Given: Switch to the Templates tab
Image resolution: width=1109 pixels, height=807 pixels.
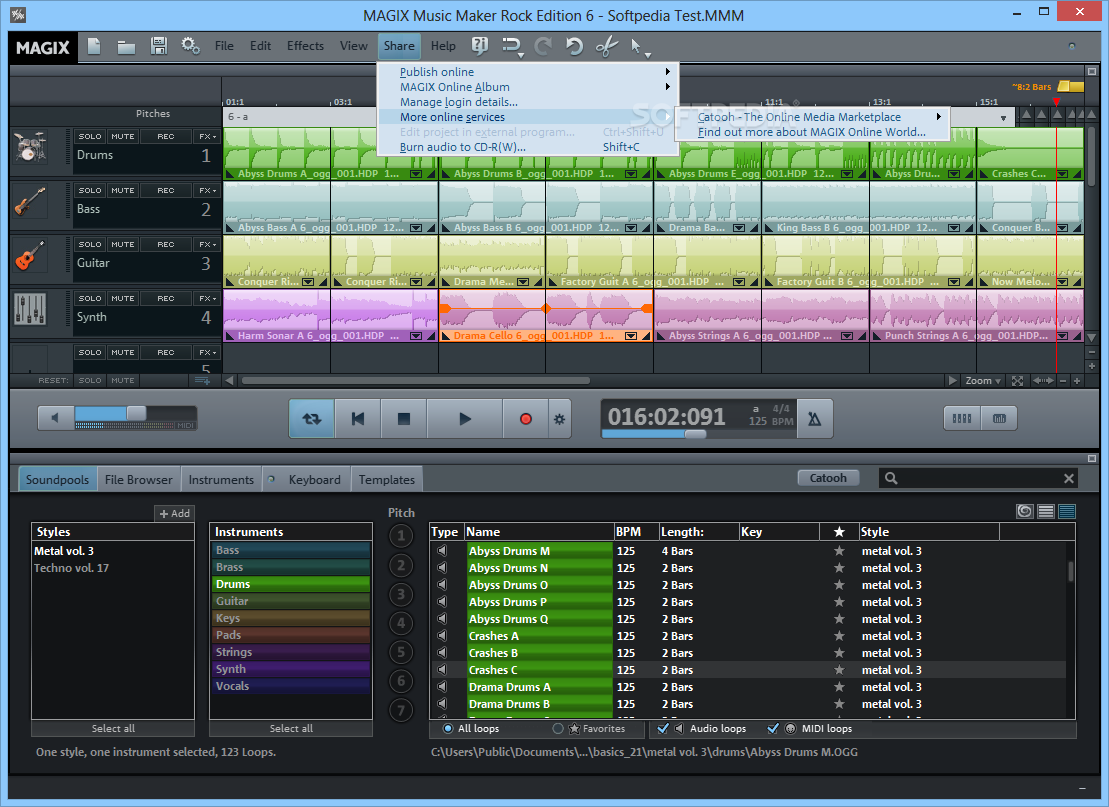Looking at the screenshot, I should tap(387, 480).
